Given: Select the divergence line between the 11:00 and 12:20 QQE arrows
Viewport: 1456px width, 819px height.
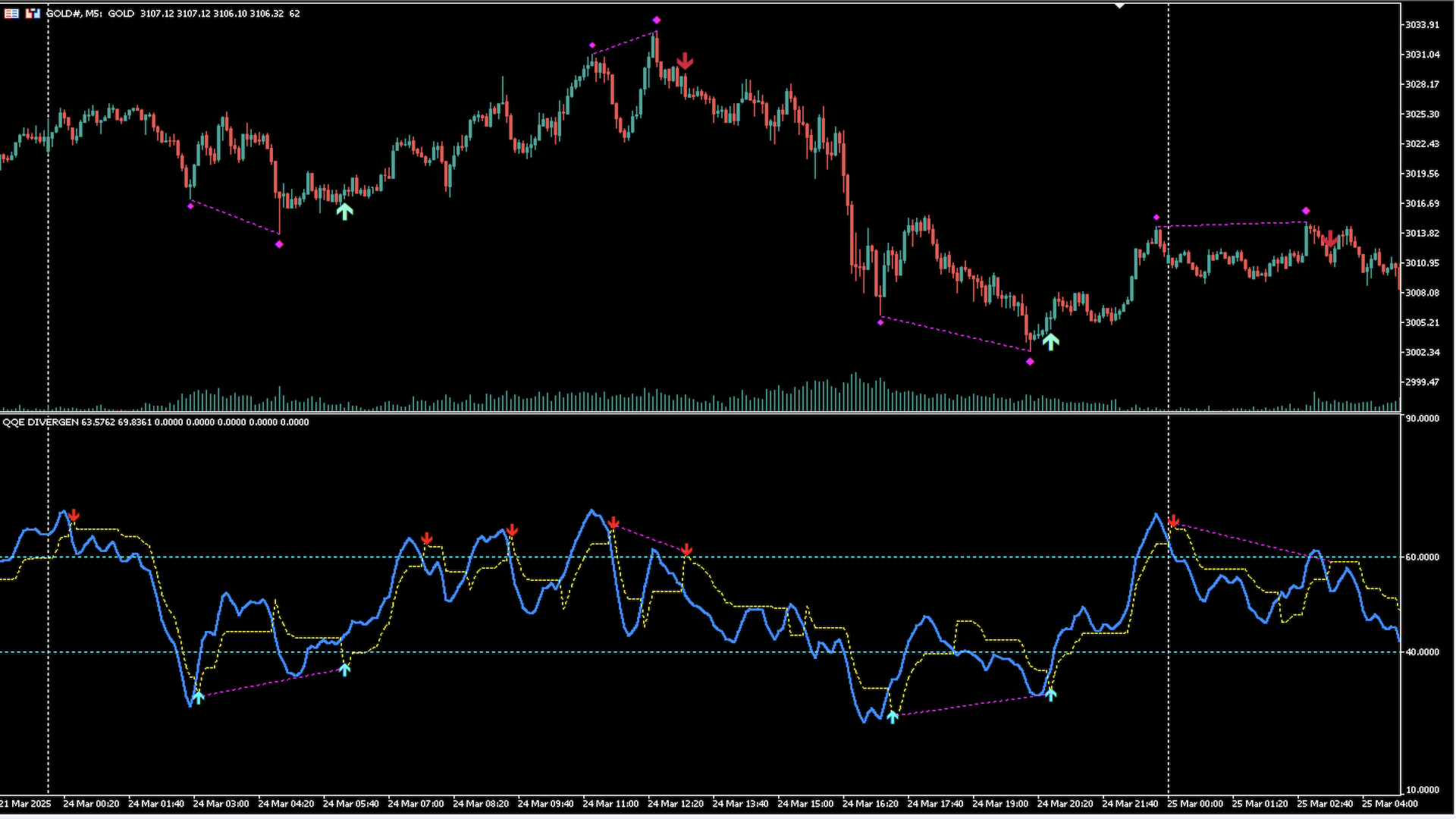Looking at the screenshot, I should [650, 538].
